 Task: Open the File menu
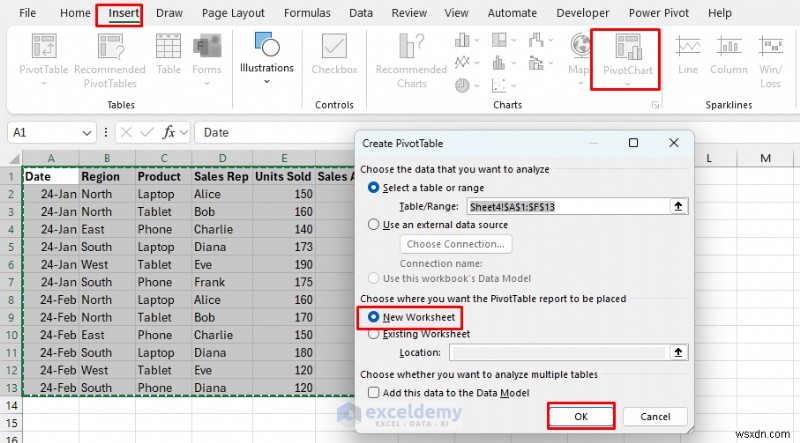click(x=27, y=13)
